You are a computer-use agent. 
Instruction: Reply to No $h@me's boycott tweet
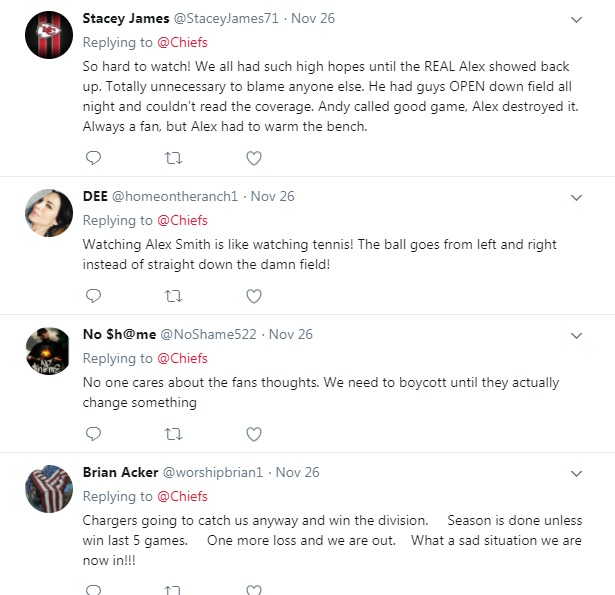(x=93, y=434)
